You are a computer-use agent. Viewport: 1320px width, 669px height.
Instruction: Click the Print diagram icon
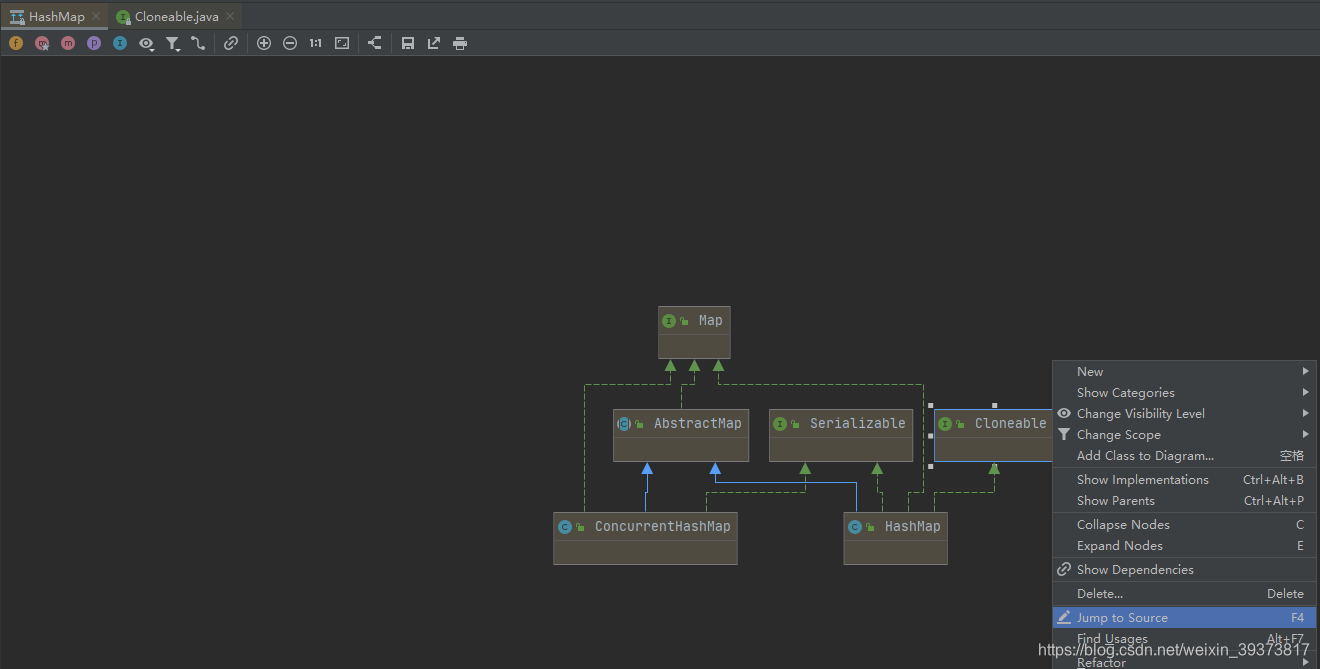click(x=460, y=43)
